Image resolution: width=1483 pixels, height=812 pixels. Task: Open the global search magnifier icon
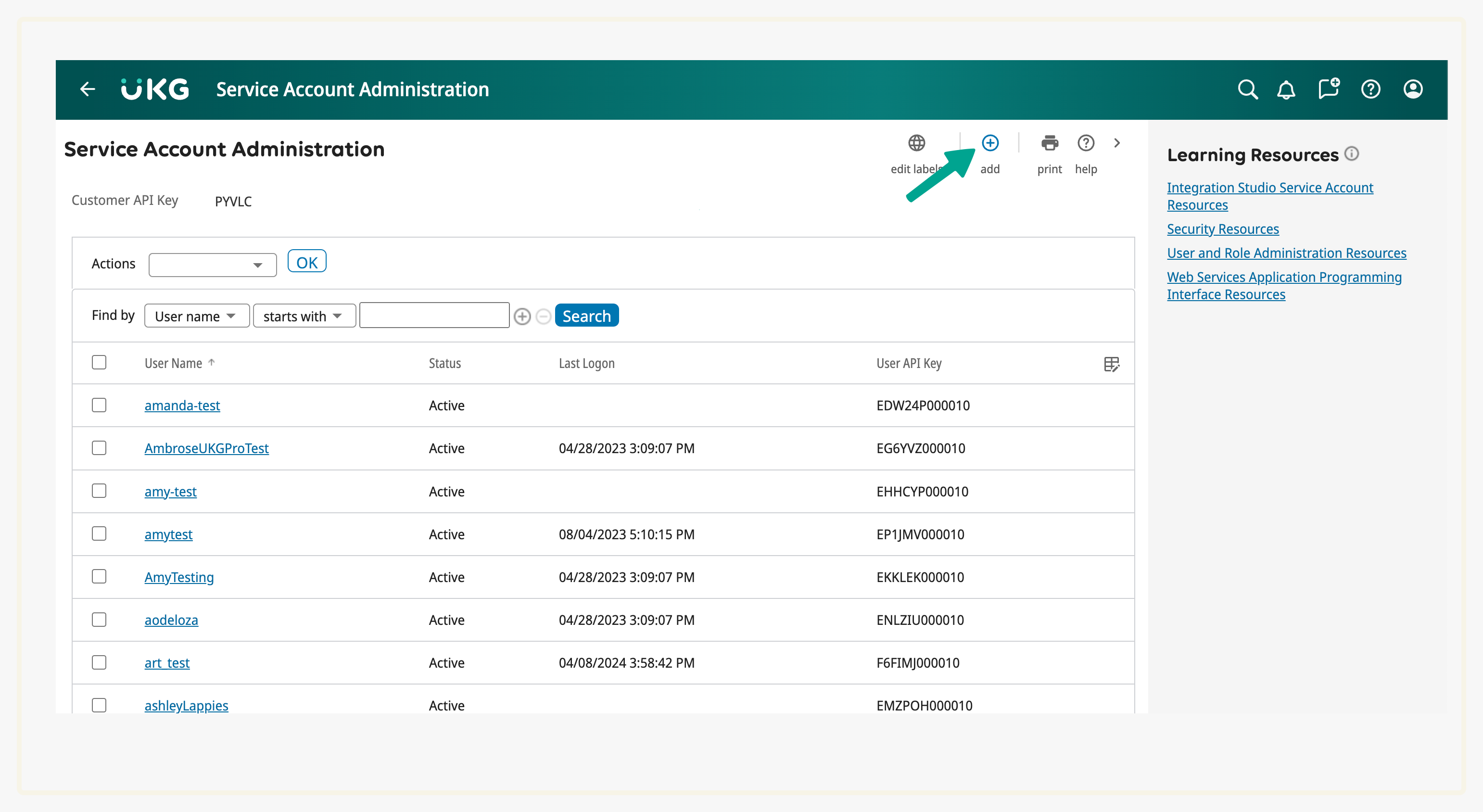(x=1247, y=89)
